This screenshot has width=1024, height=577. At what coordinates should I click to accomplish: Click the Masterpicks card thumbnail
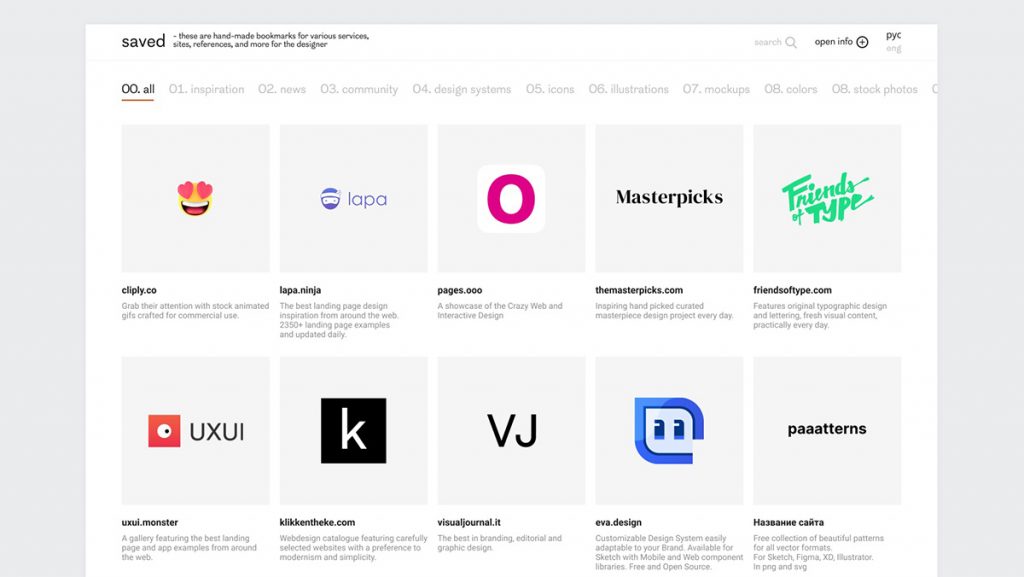(x=668, y=197)
